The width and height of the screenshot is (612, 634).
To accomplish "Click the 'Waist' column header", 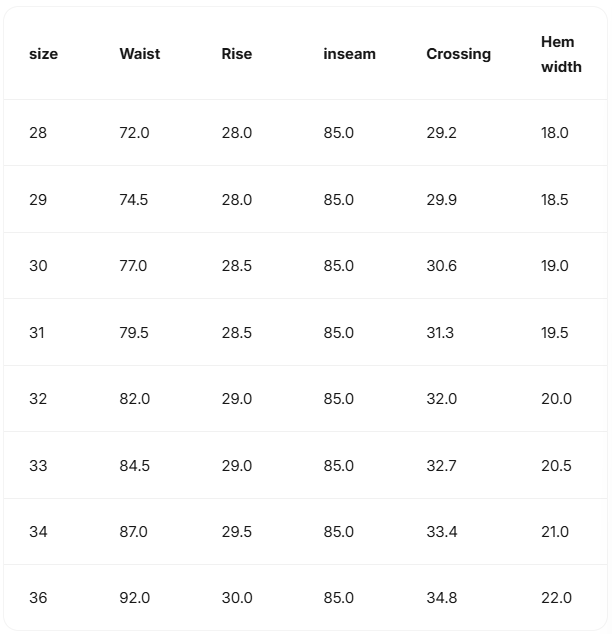I will coord(139,54).
